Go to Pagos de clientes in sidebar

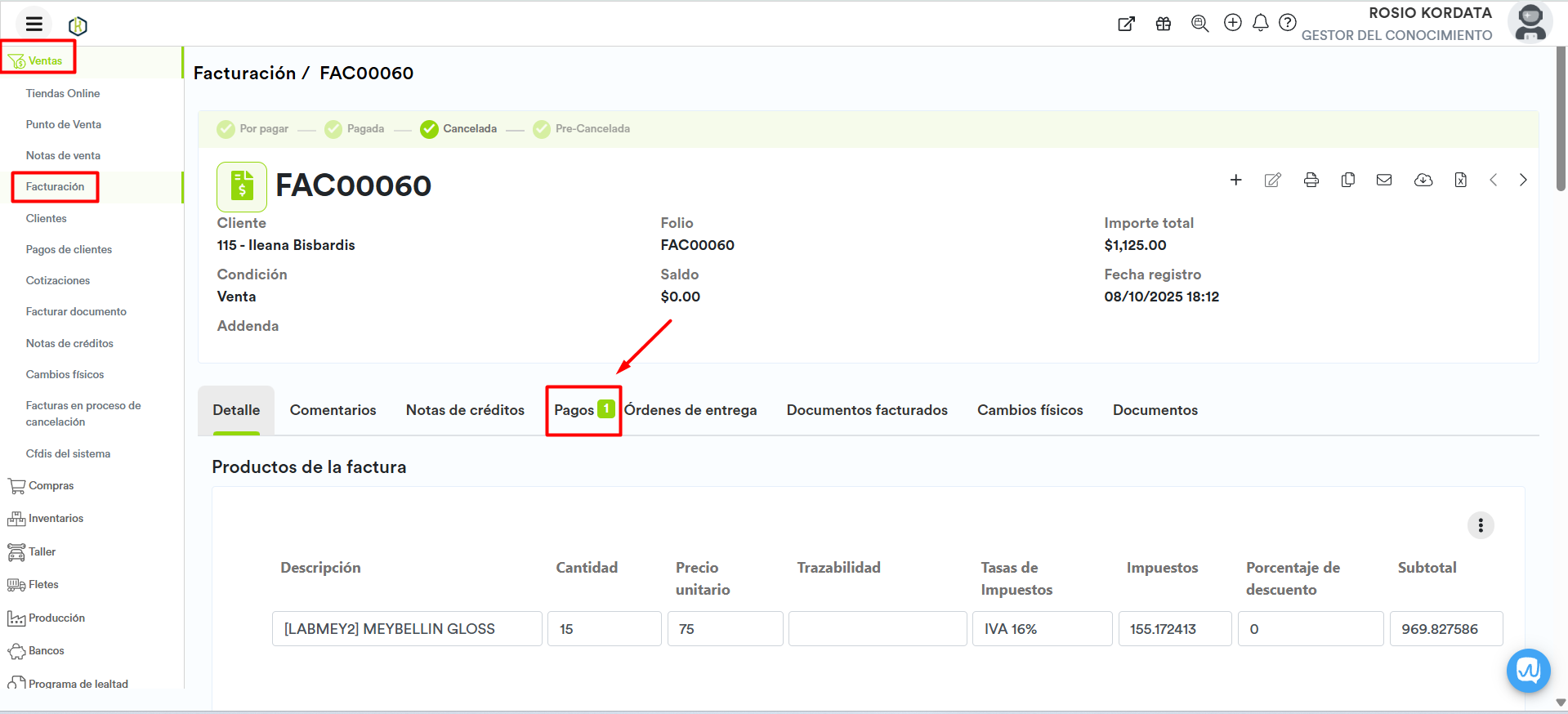(x=69, y=250)
